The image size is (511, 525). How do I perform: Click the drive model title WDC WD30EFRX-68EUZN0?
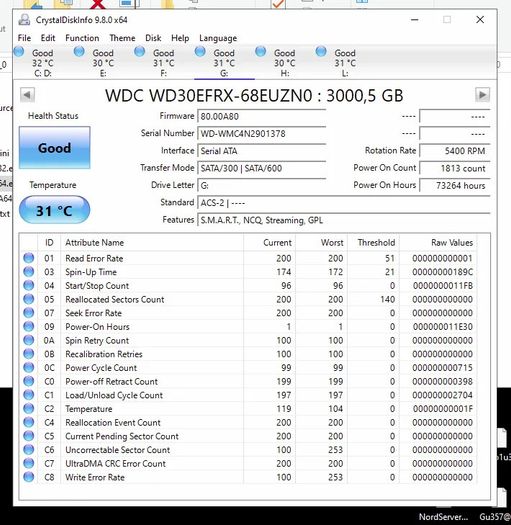pos(209,96)
